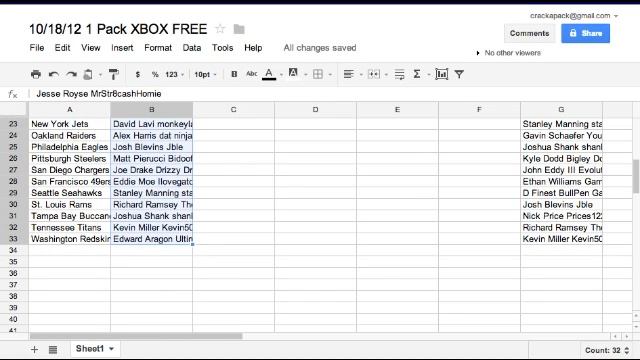Click the Redo arrow icon
The image size is (640, 360).
[71, 74]
